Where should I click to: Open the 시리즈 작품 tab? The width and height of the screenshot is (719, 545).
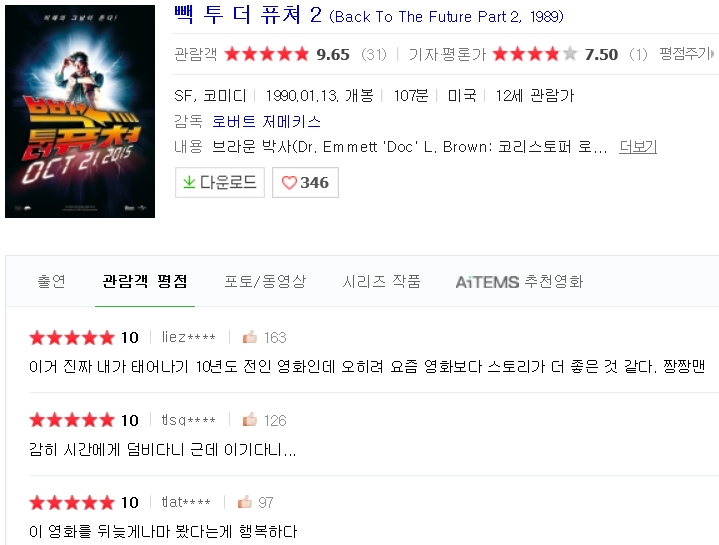381,282
